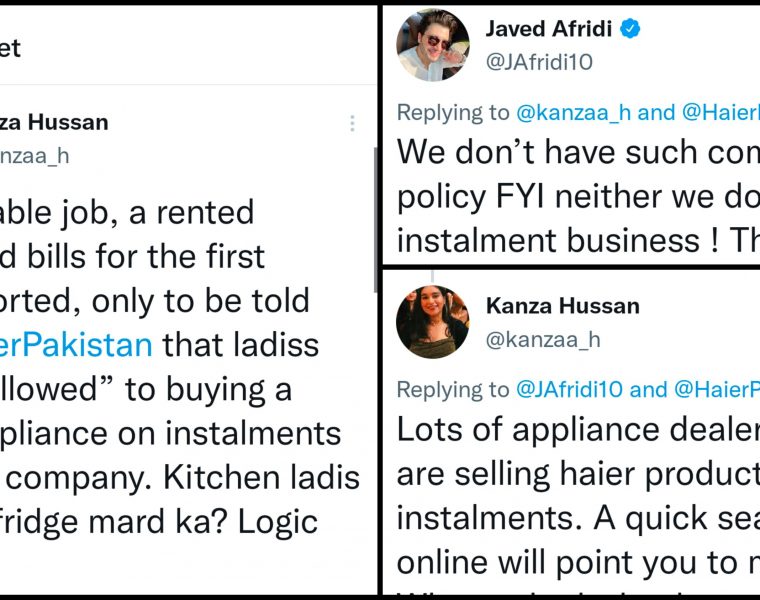Click the @Haier mention in Javed Afridi's reply line
The image size is (760, 600).
718,112
